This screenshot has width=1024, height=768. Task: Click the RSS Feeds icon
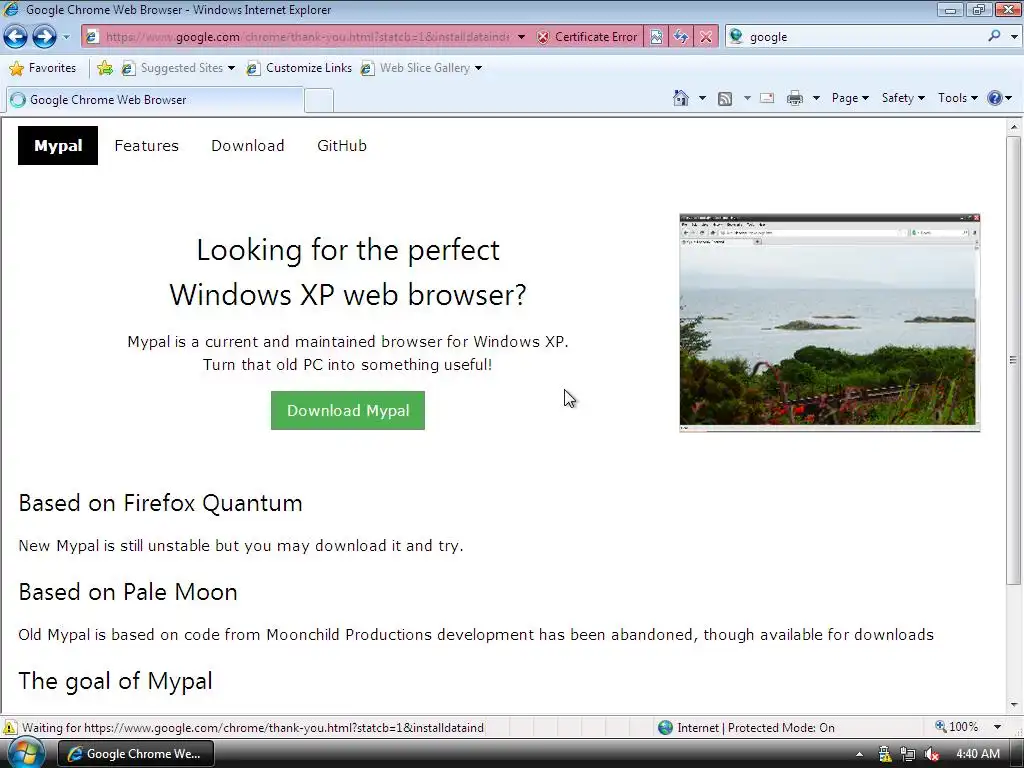(x=725, y=98)
